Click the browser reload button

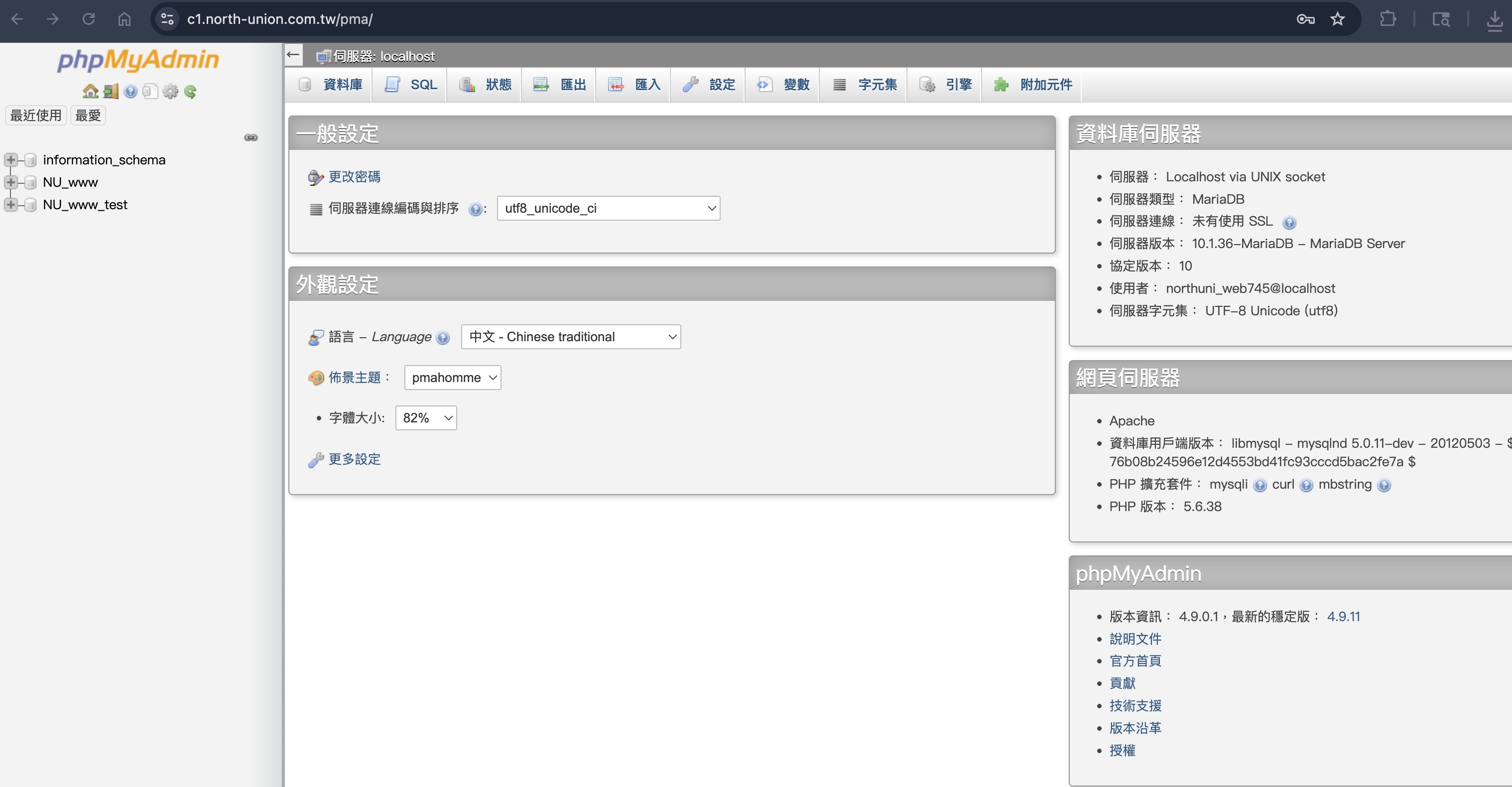pos(89,19)
